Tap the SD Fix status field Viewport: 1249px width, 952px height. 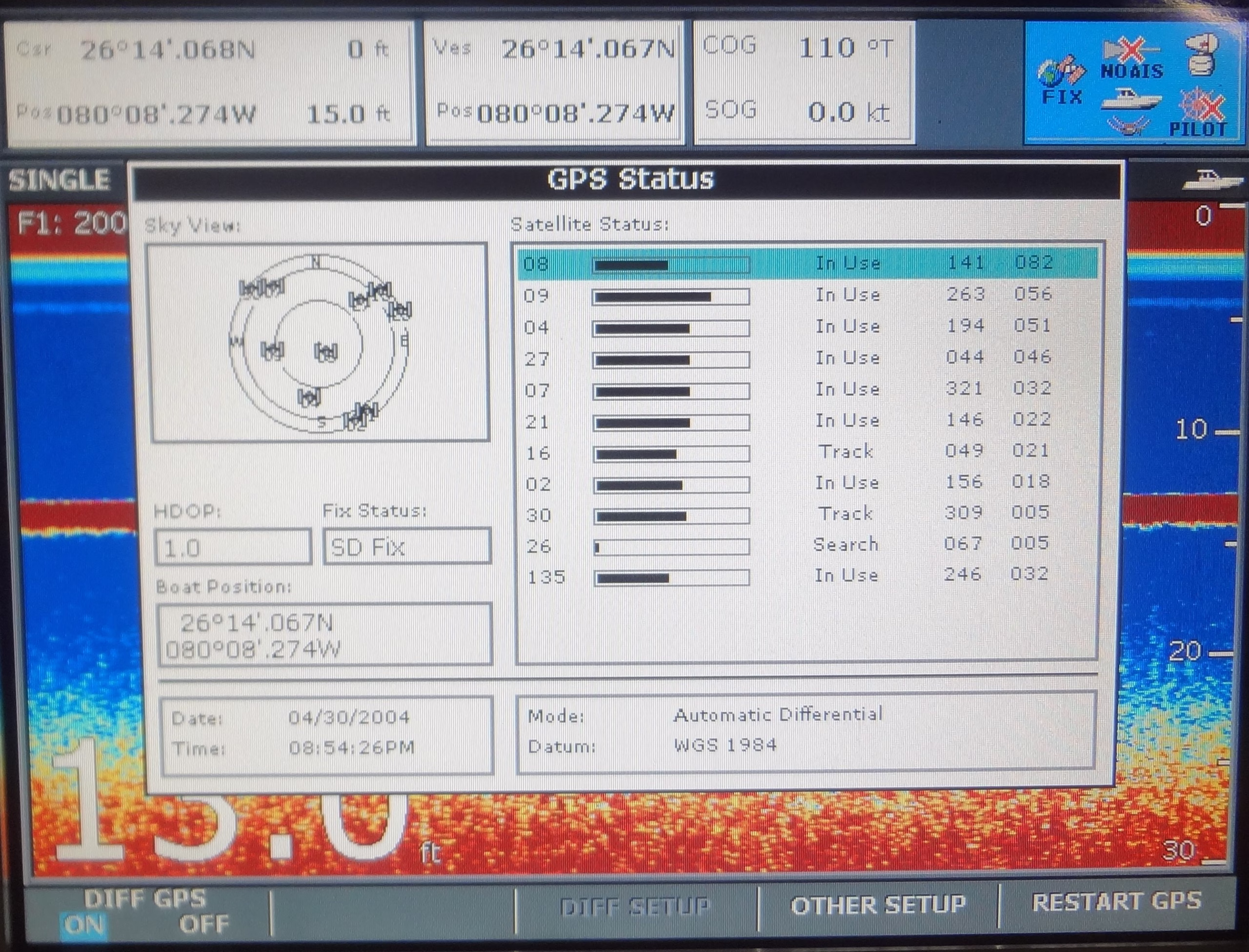(406, 547)
